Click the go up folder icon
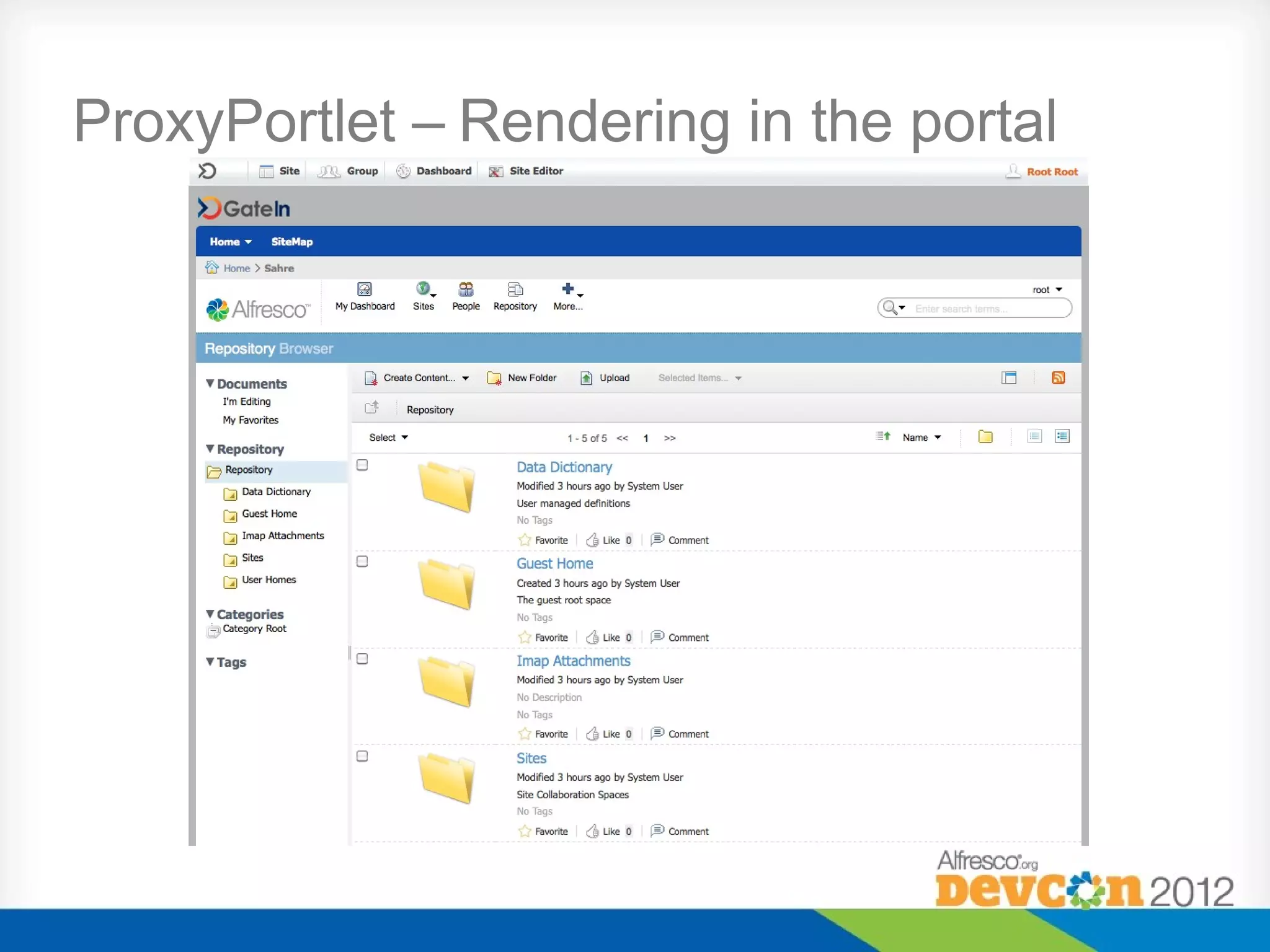 coord(371,408)
